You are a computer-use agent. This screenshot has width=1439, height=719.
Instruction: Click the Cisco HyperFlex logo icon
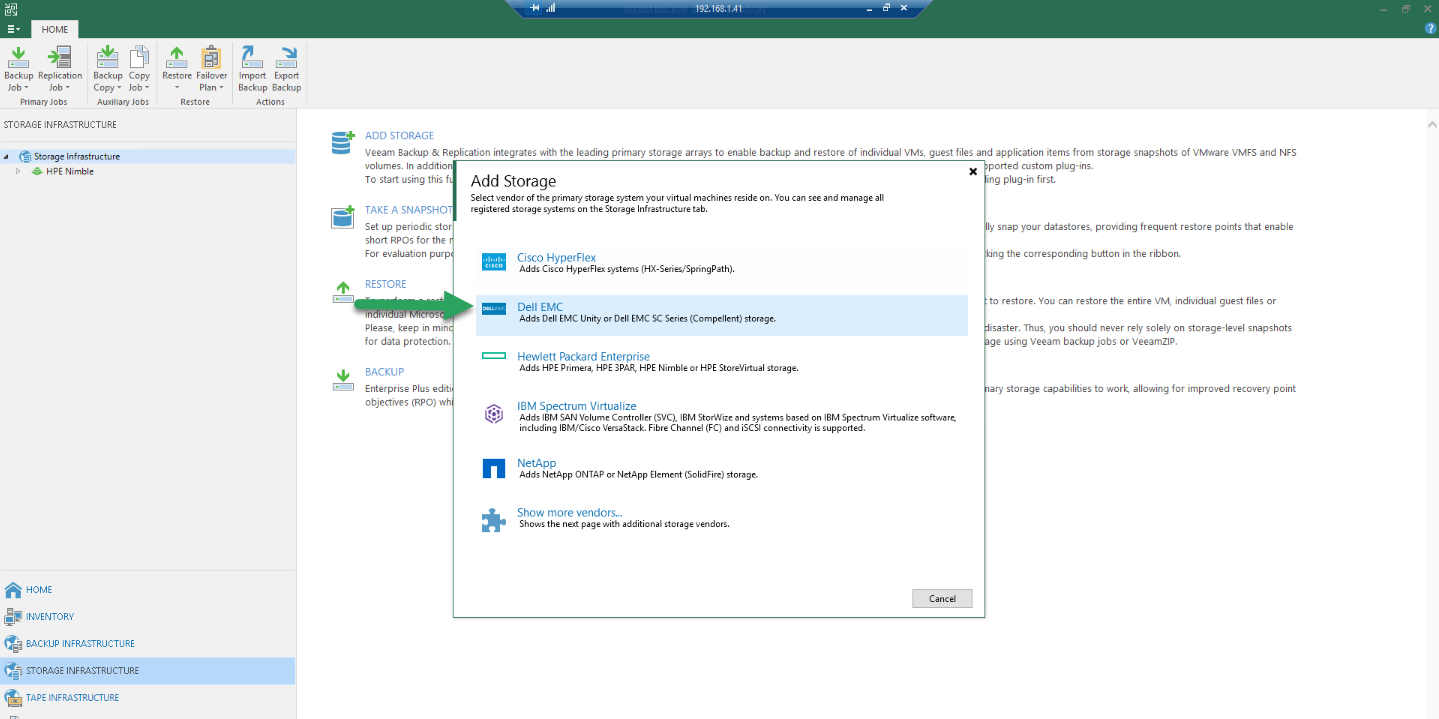[x=494, y=263]
